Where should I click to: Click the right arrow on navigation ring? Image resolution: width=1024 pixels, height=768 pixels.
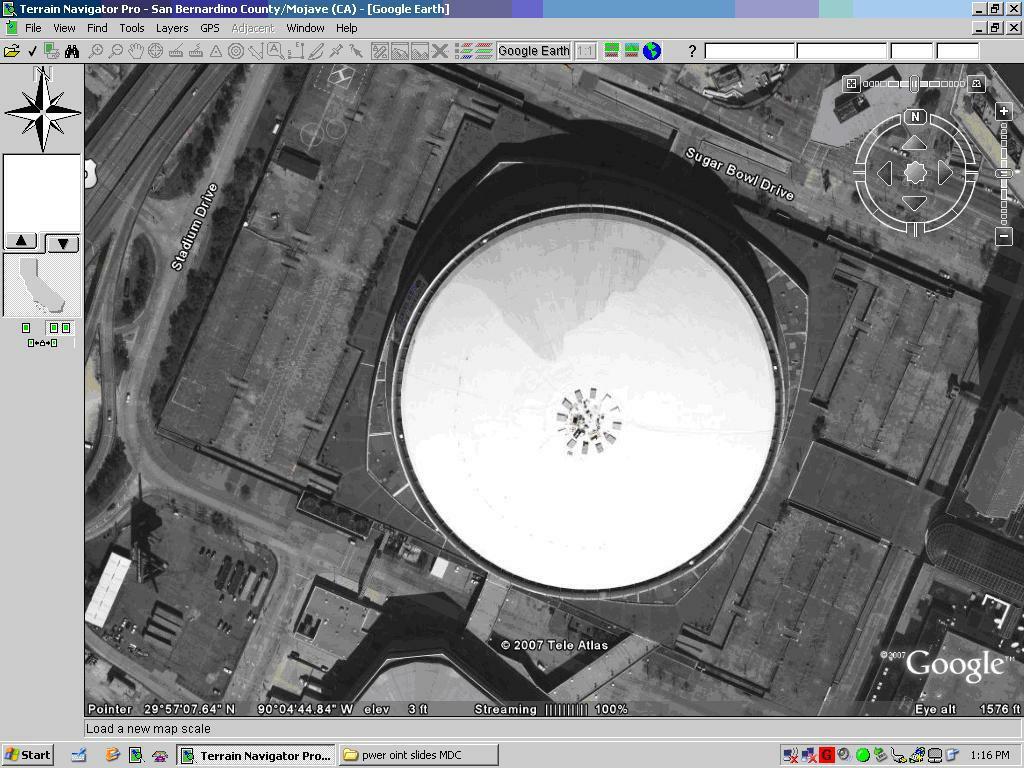944,173
